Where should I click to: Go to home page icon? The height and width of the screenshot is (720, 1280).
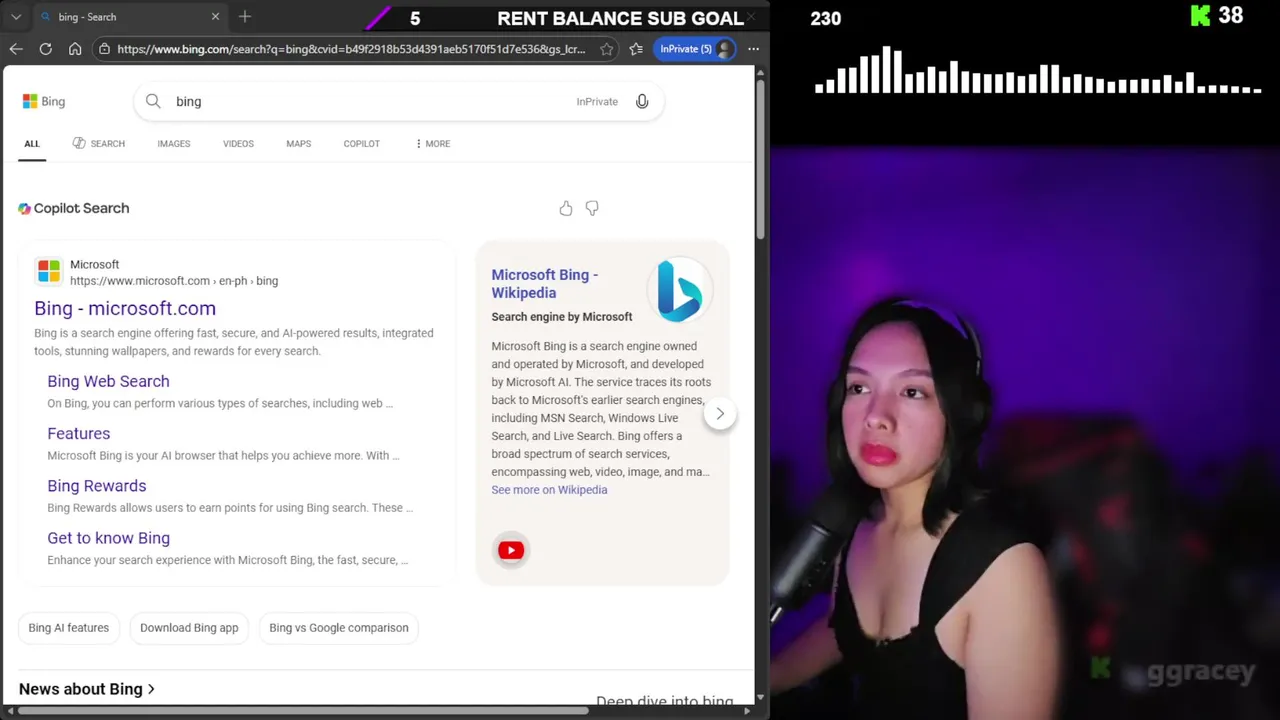[75, 49]
